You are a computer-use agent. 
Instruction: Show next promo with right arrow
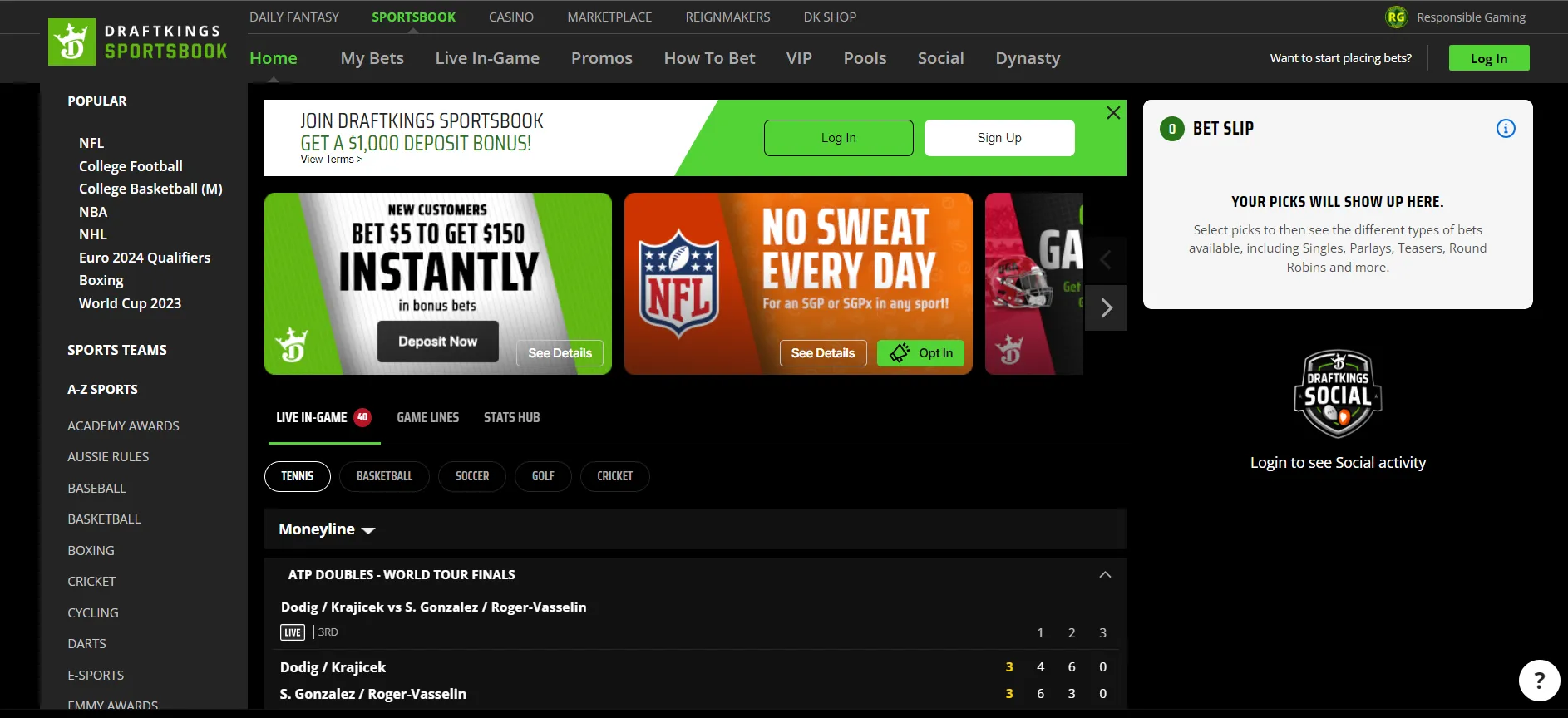(x=1106, y=308)
